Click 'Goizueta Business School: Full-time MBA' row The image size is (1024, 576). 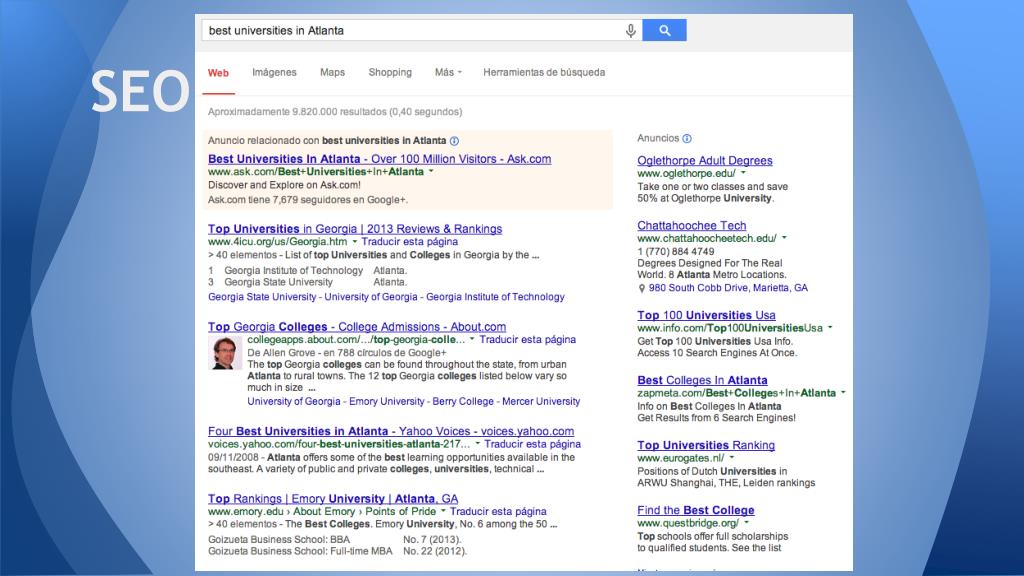click(337, 551)
